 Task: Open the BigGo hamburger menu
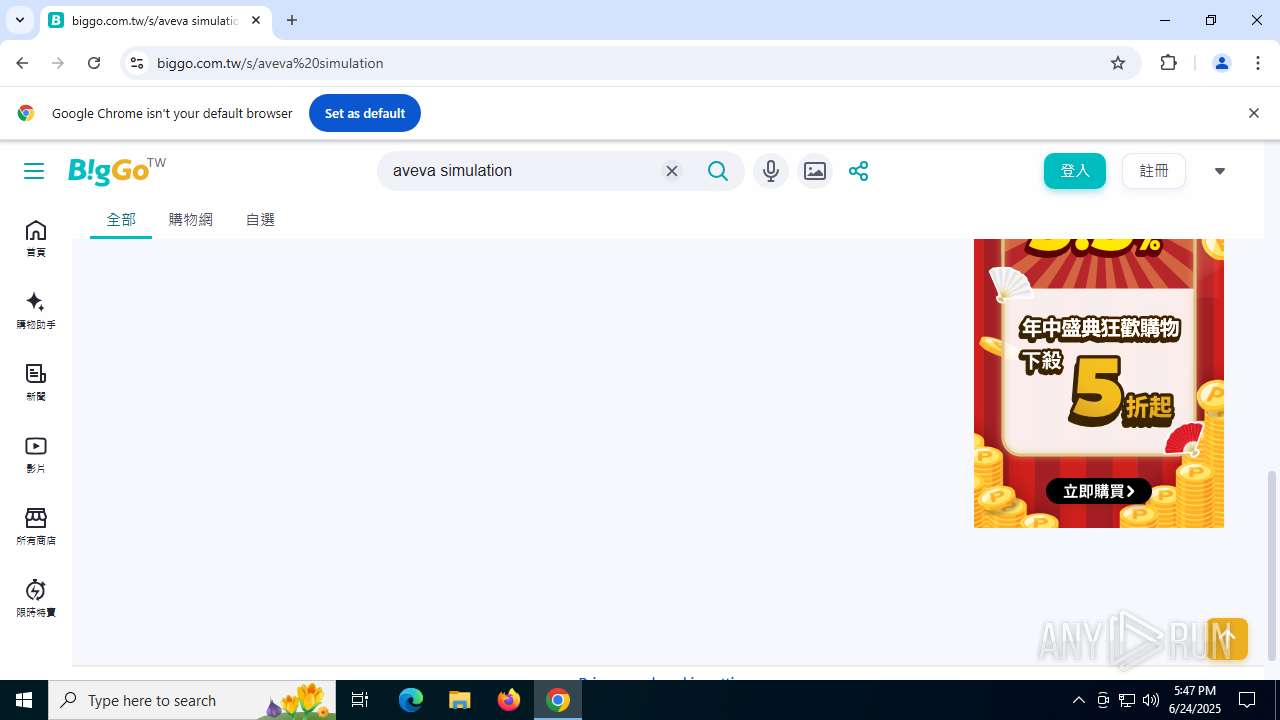pos(34,171)
